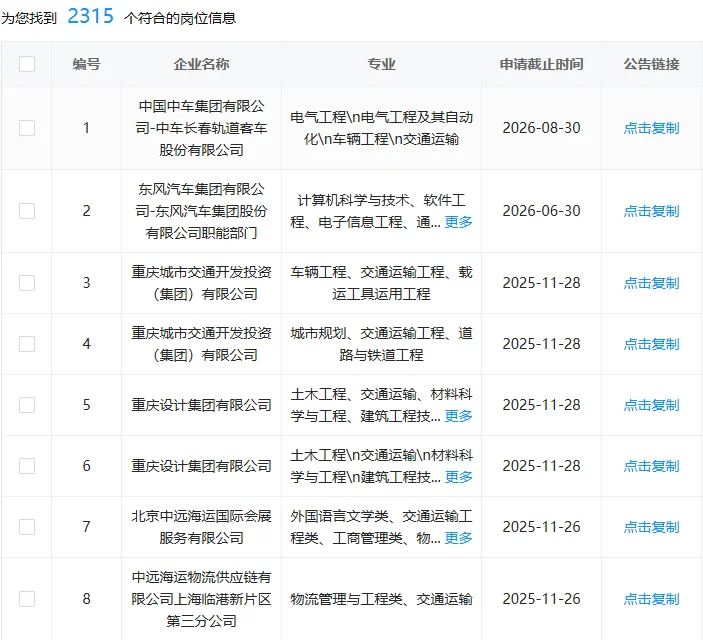Click 重庆城市交通开发投资 company in row 4
The image size is (703, 640).
coord(201,344)
